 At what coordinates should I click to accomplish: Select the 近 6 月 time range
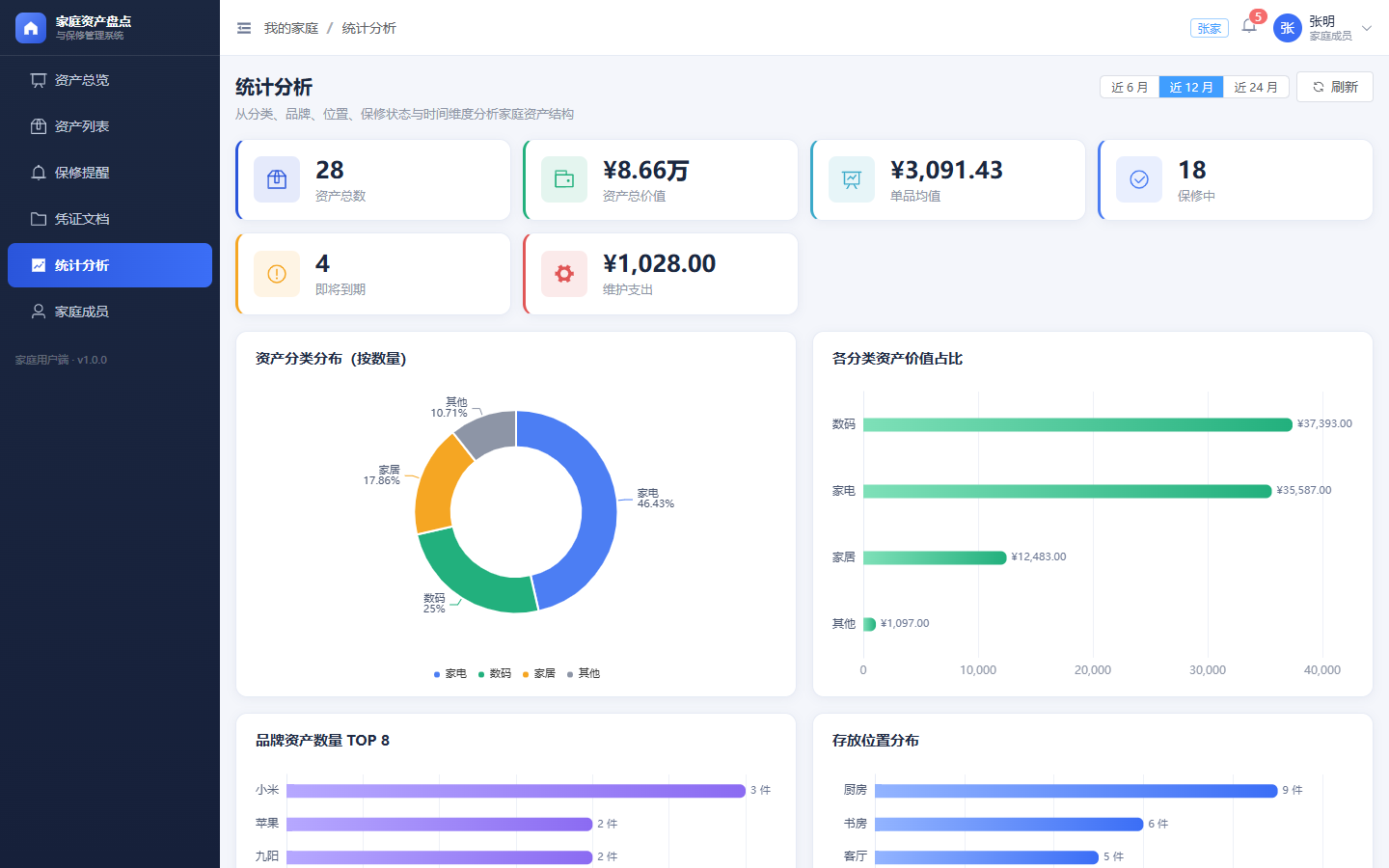tap(1130, 87)
